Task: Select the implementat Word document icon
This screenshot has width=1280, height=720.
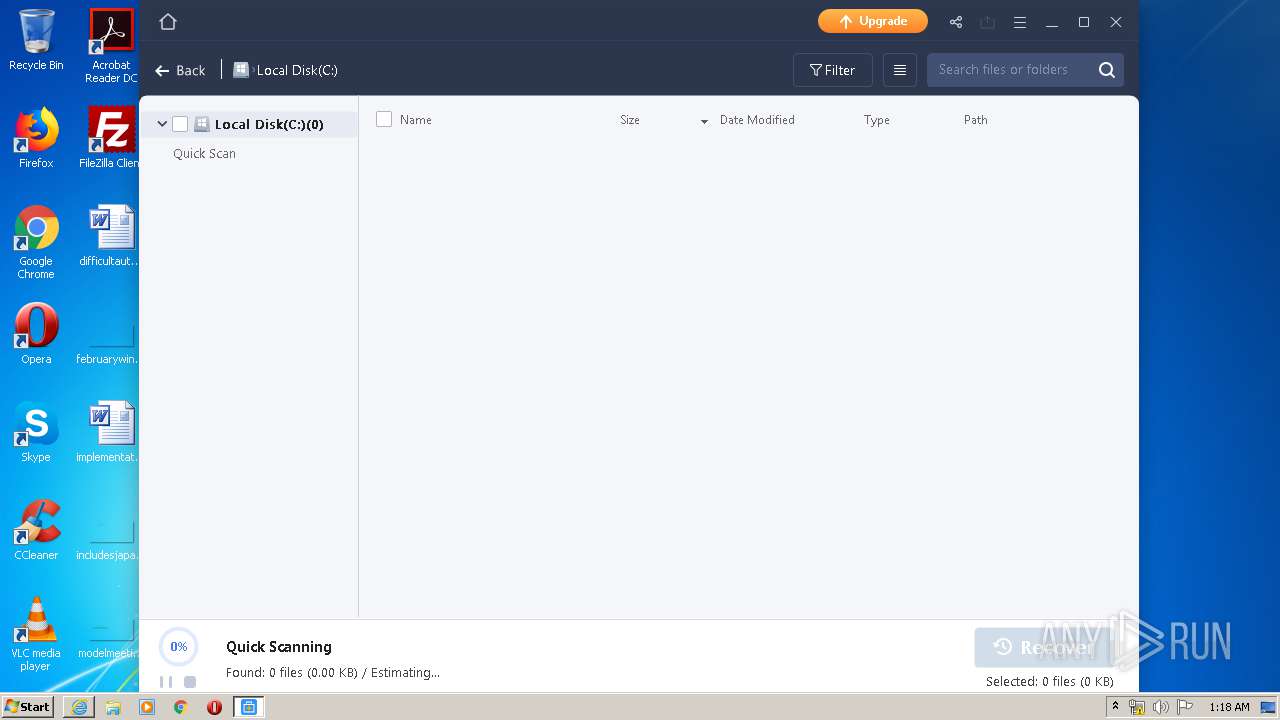Action: tap(109, 432)
